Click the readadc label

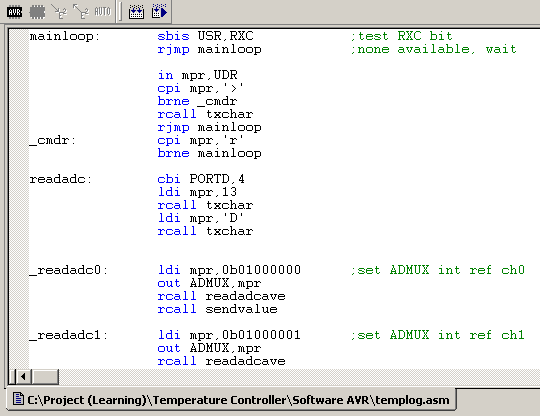tap(61, 179)
